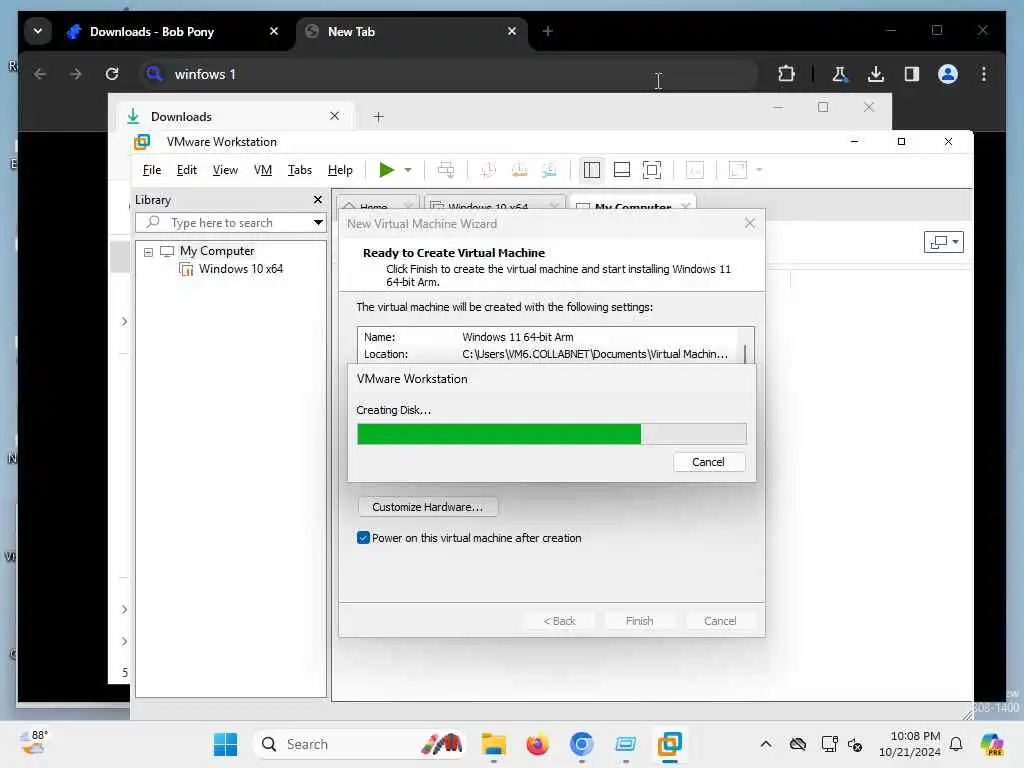
Task: Click the taskbar Search box
Action: tap(360, 744)
